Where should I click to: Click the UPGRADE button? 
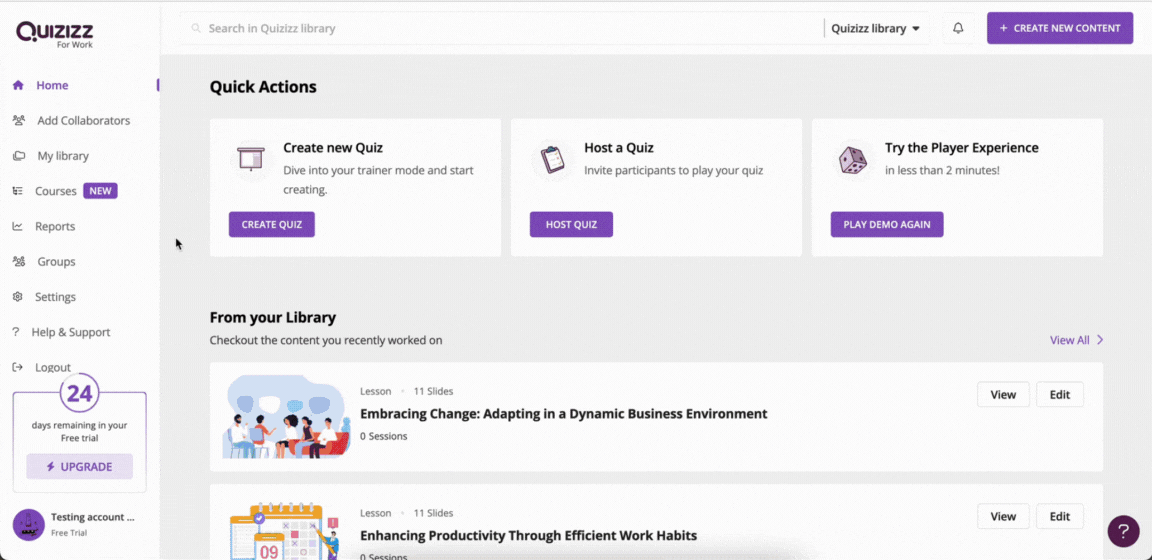click(79, 467)
